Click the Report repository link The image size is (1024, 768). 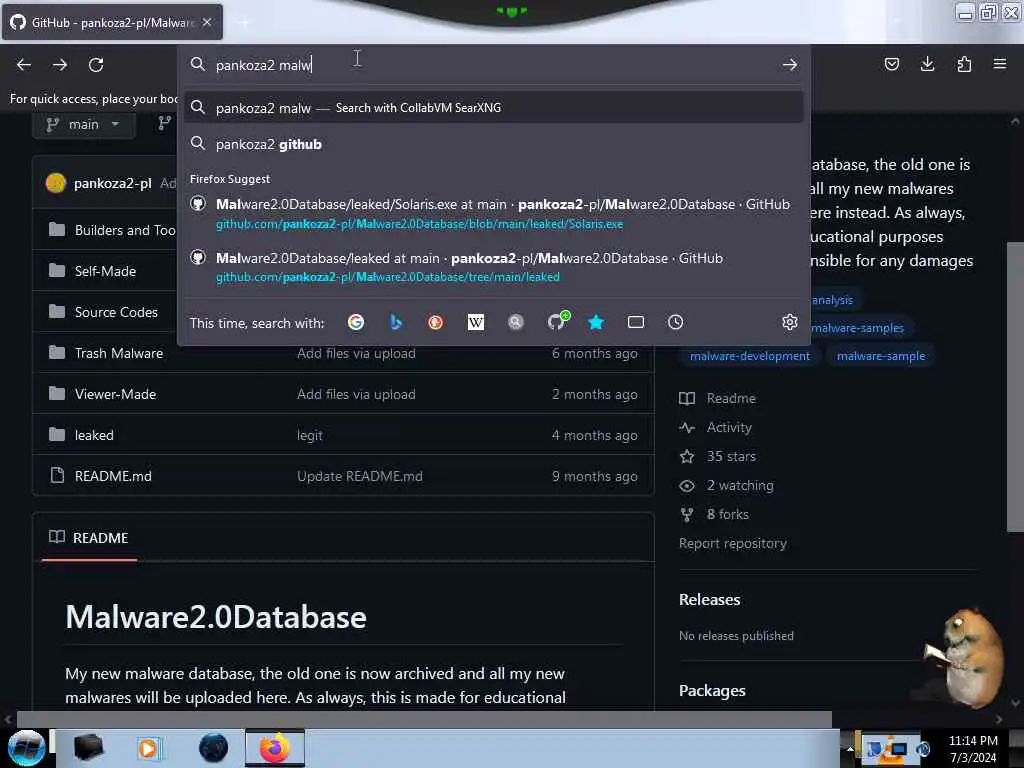[x=733, y=543]
